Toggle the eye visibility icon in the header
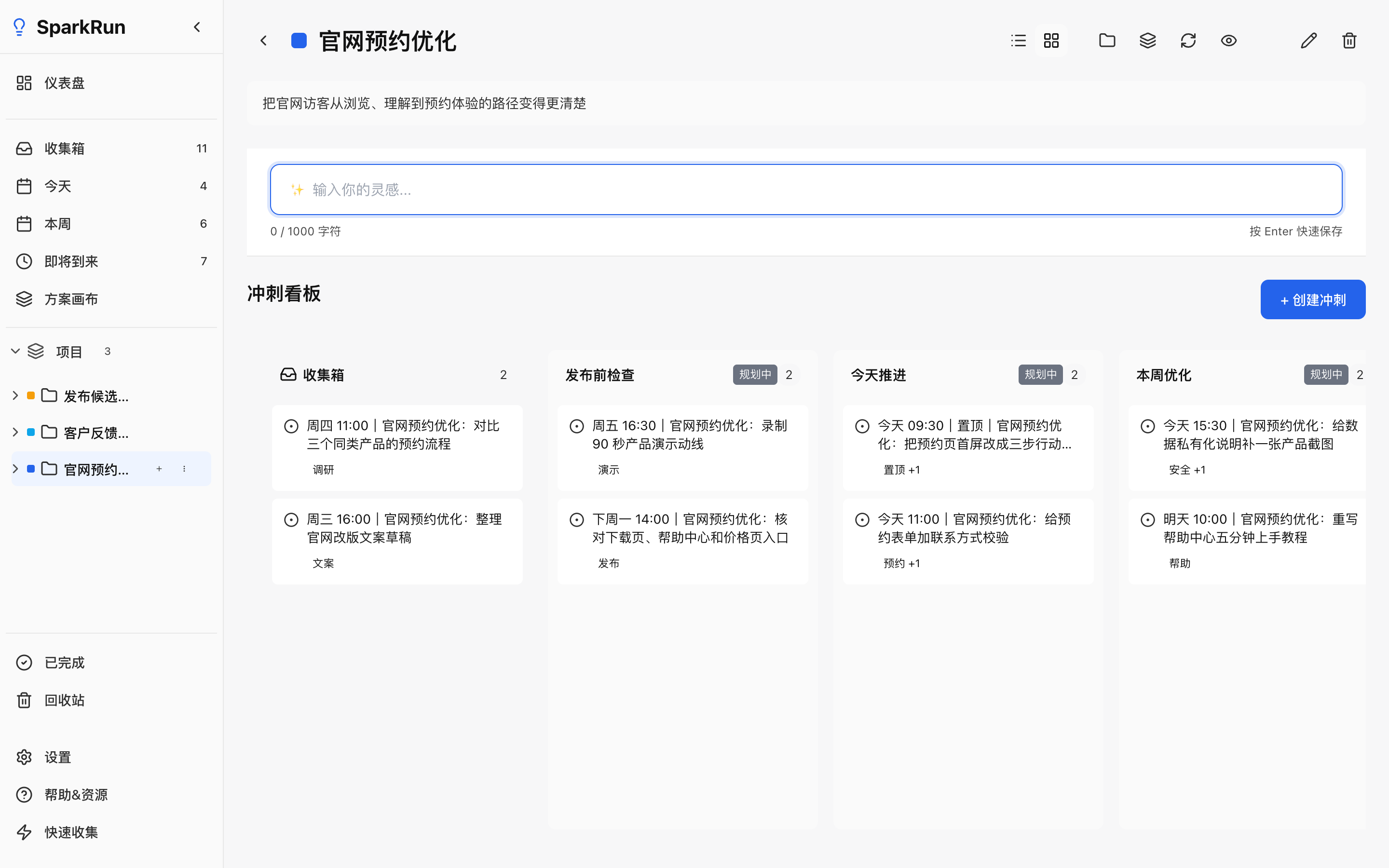This screenshot has width=1389, height=868. coord(1228,40)
